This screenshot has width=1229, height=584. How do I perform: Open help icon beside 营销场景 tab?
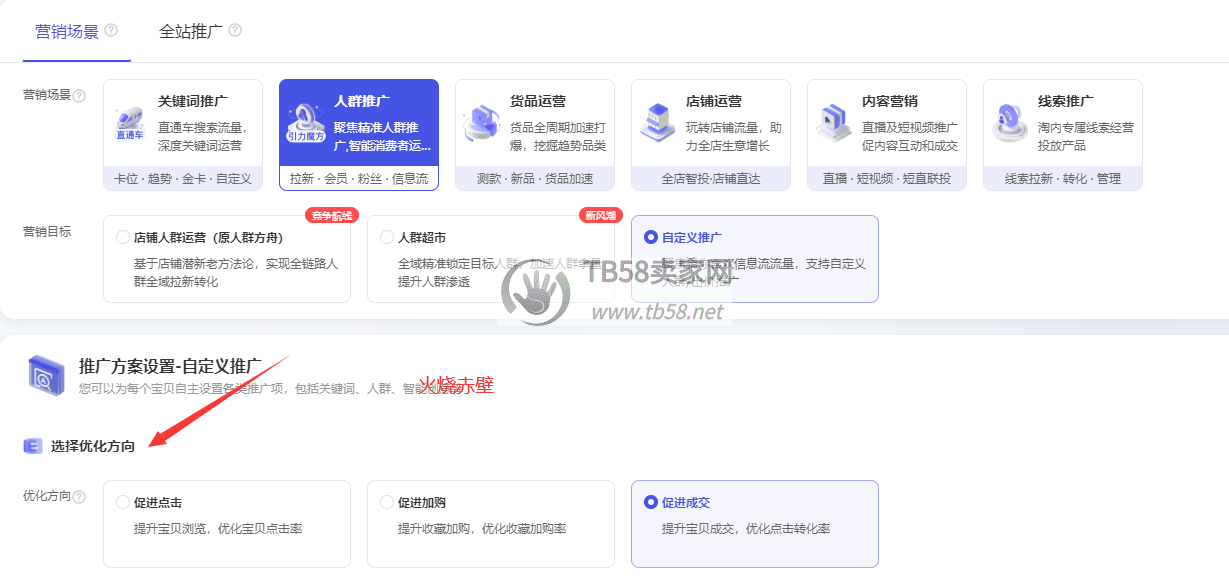pyautogui.click(x=111, y=30)
